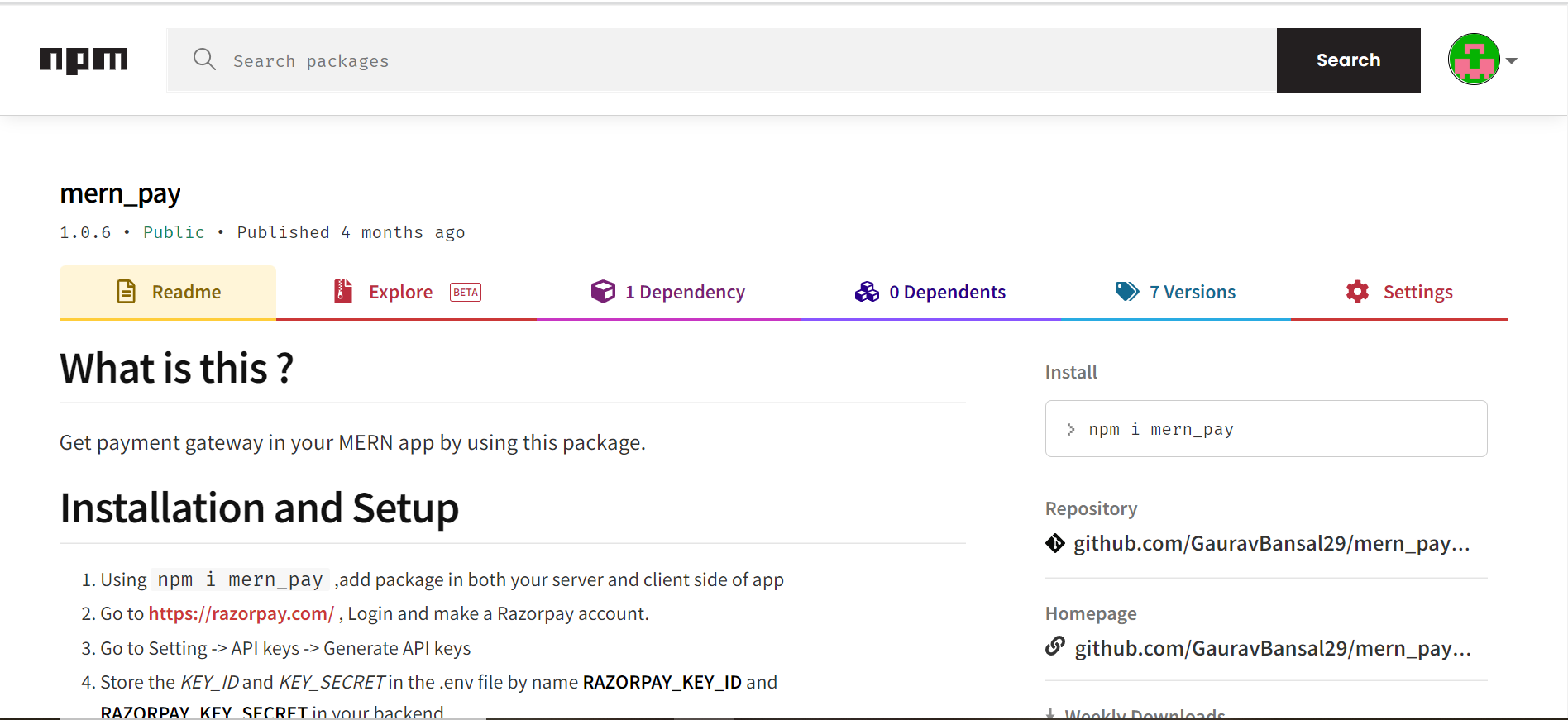Viewport: 1568px width, 720px height.
Task: Click the Dependency cube icon
Action: point(604,291)
